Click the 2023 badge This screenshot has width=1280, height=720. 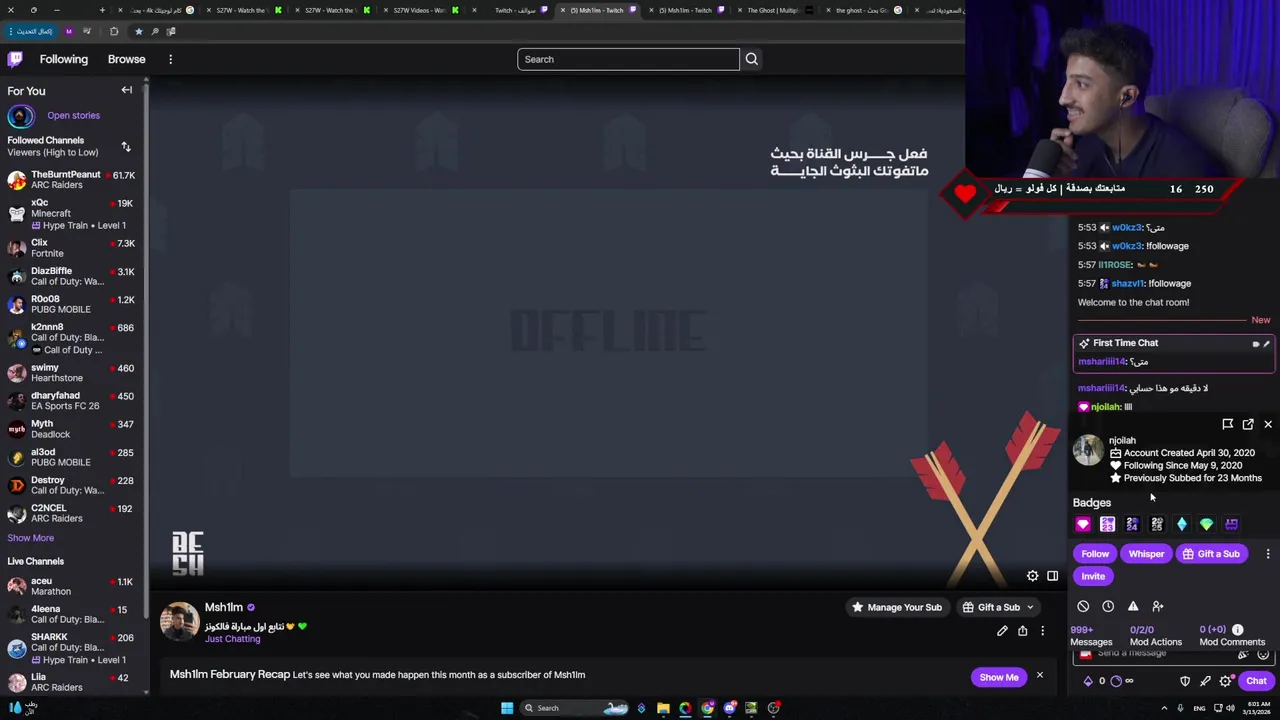coord(1107,524)
